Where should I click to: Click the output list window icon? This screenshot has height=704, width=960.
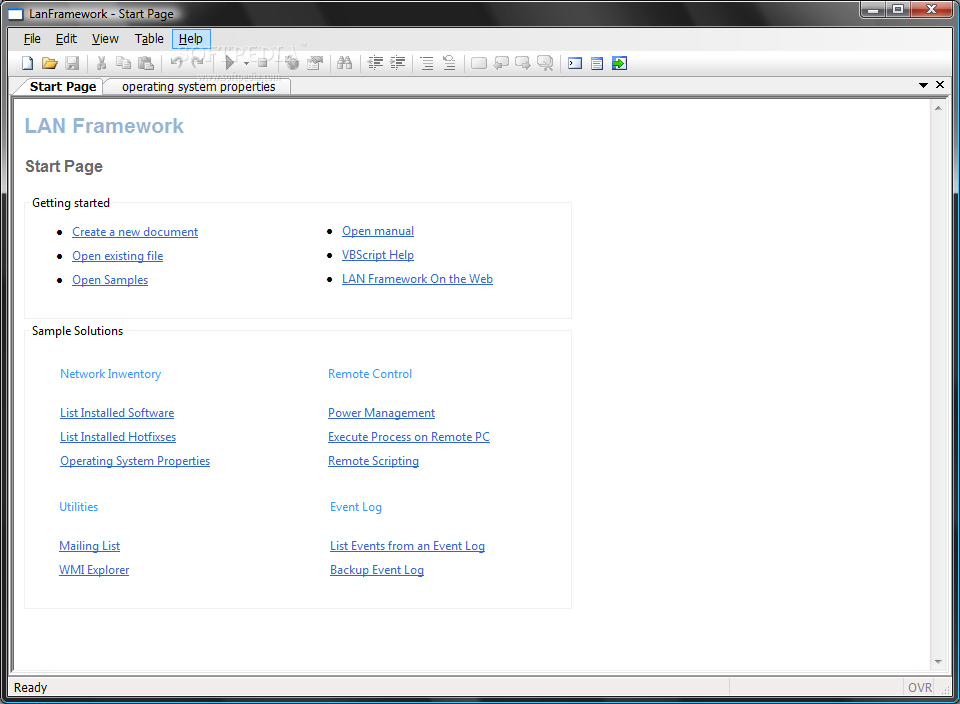tap(597, 63)
